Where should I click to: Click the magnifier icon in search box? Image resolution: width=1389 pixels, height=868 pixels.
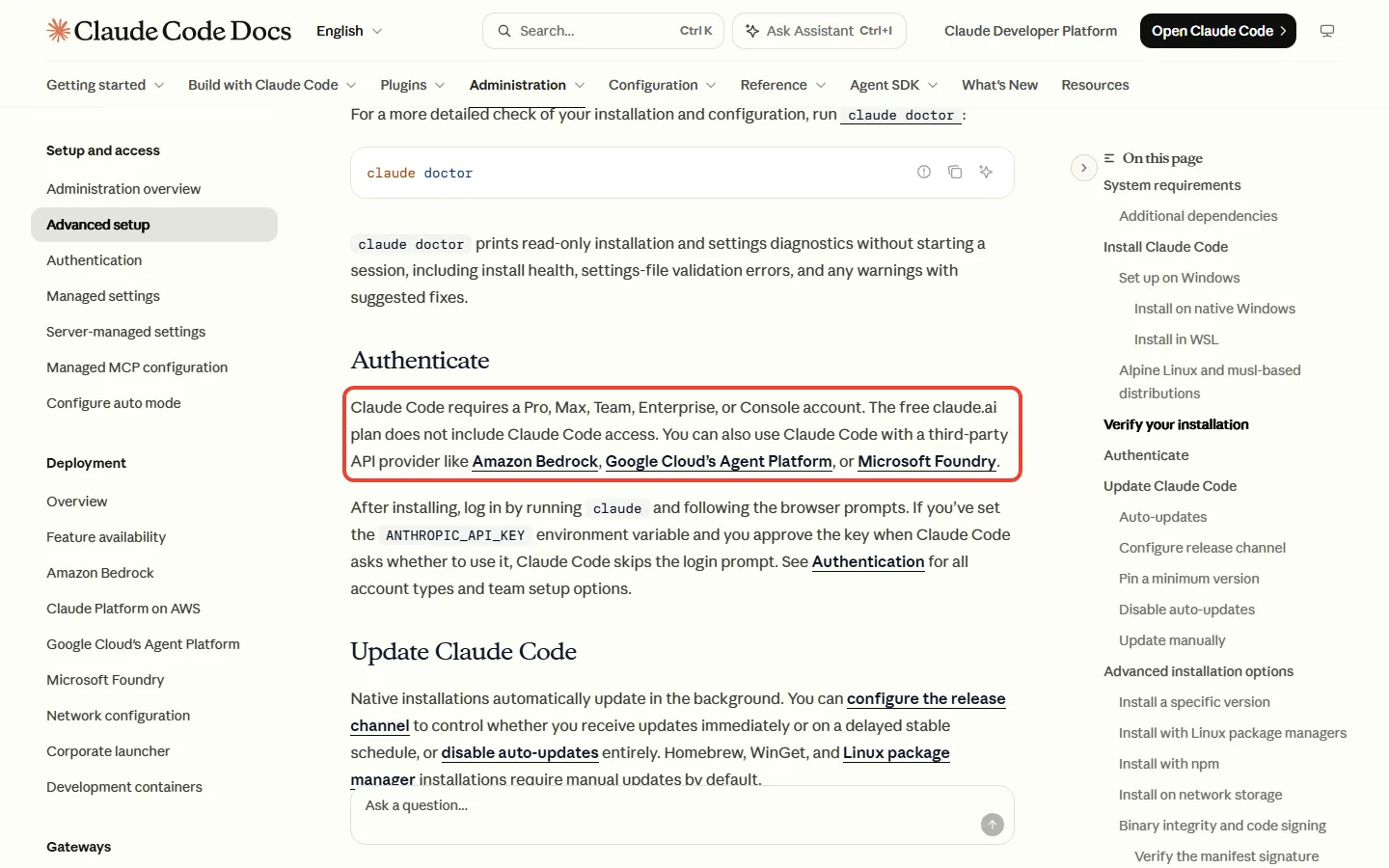[x=504, y=31]
